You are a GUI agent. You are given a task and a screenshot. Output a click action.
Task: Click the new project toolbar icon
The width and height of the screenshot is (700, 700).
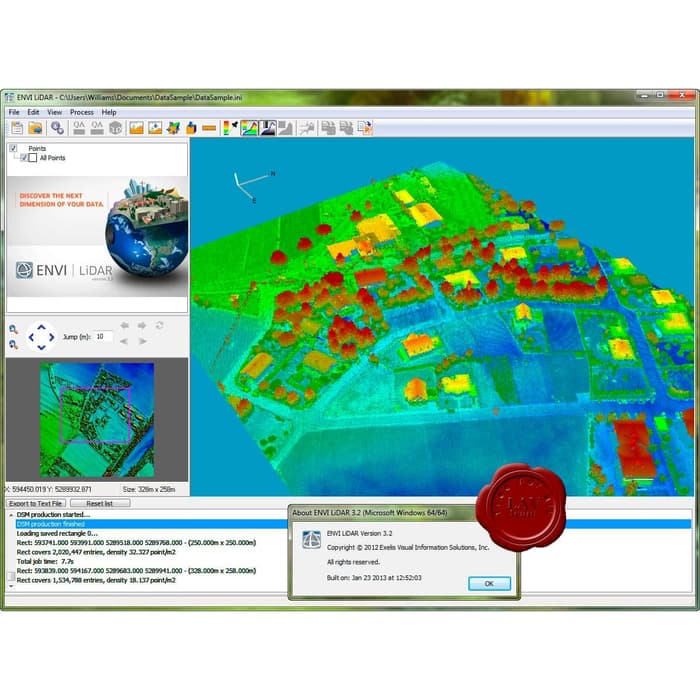point(15,127)
